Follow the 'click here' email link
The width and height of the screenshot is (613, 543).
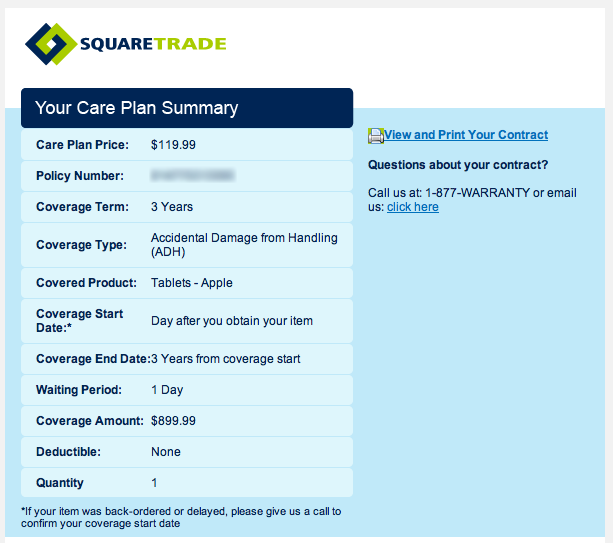pos(413,207)
